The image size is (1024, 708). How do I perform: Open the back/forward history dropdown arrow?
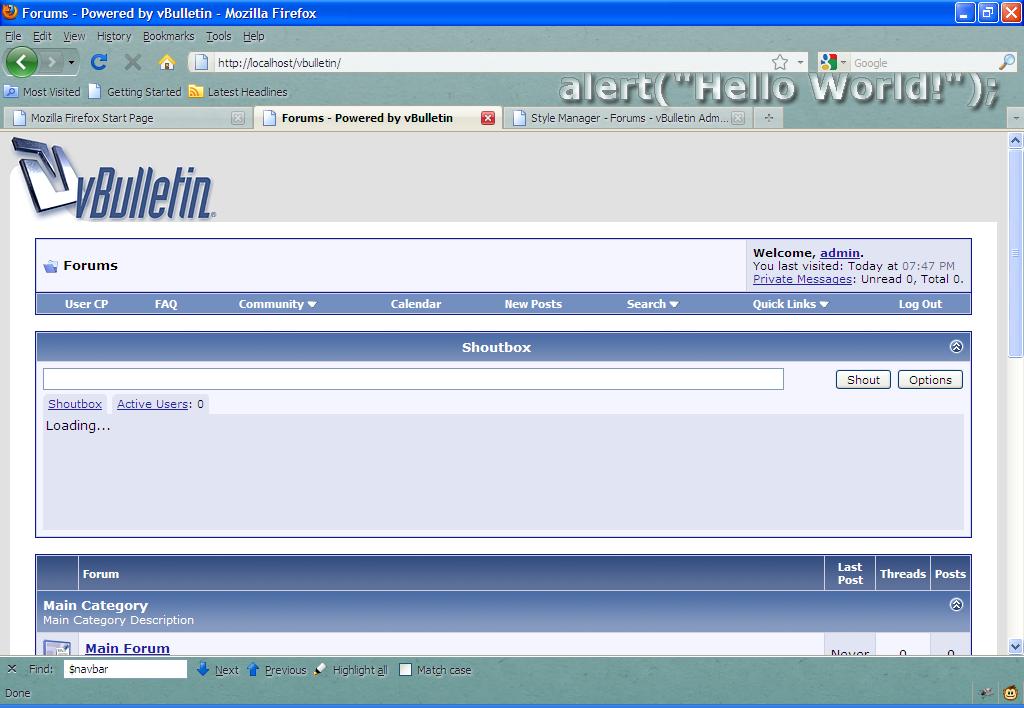point(71,63)
